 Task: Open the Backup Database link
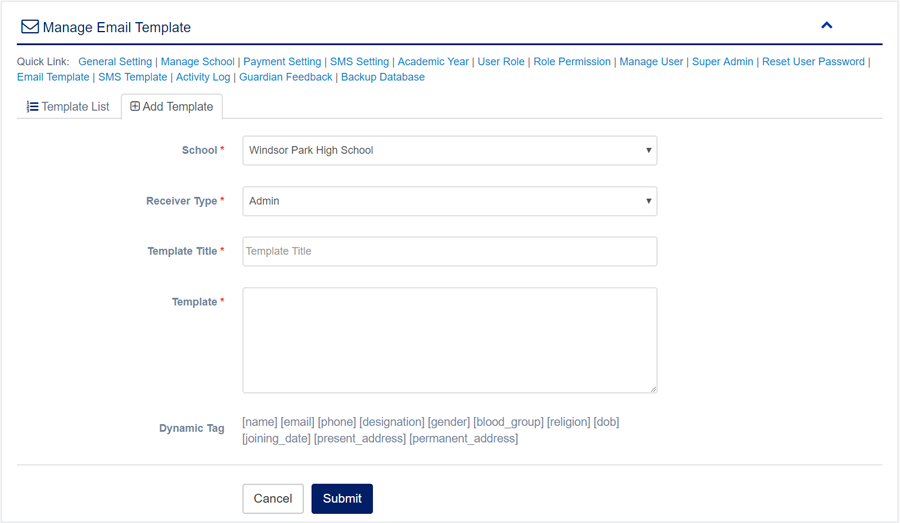[383, 77]
